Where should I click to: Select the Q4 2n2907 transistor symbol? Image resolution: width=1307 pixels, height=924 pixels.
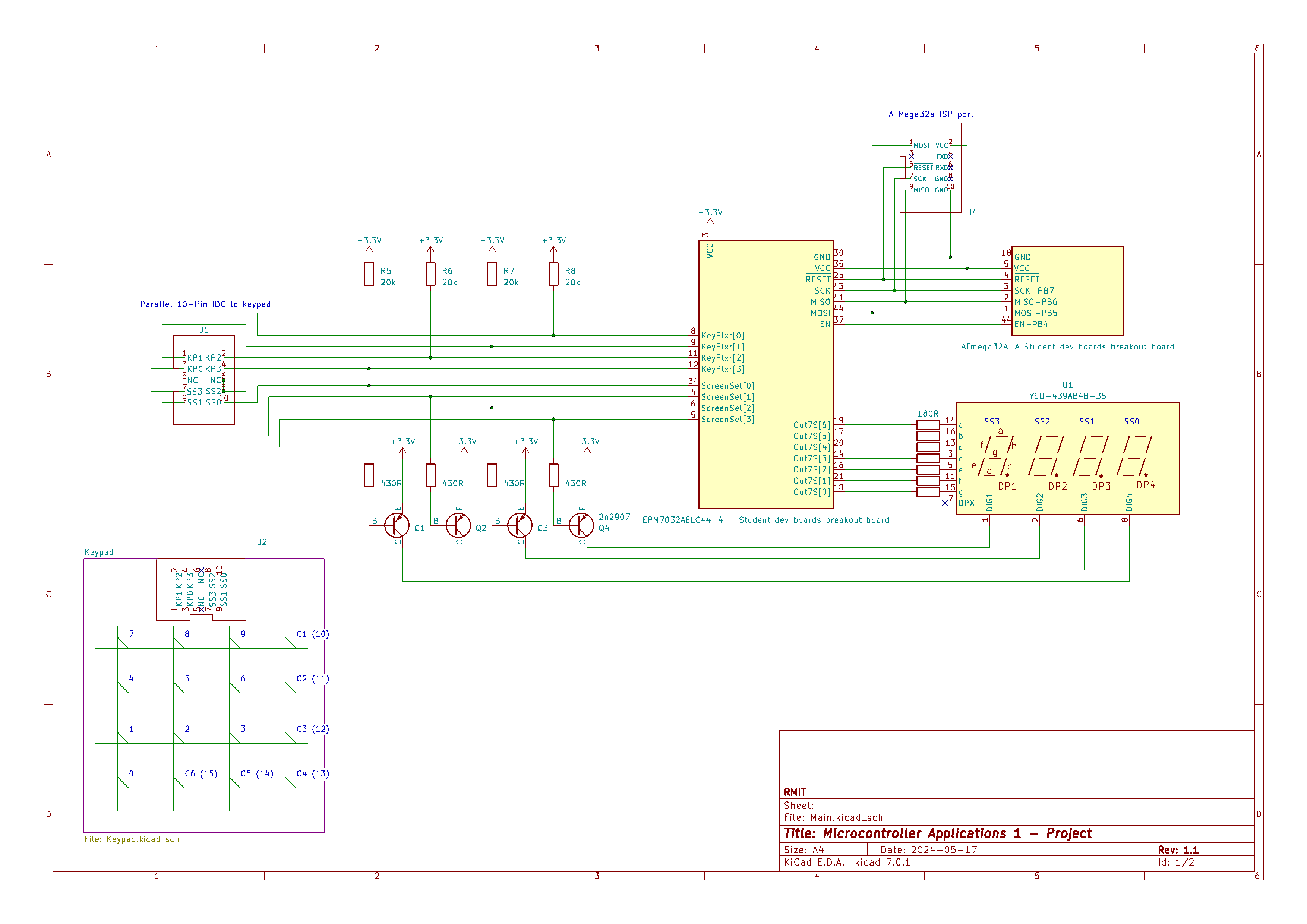[581, 525]
